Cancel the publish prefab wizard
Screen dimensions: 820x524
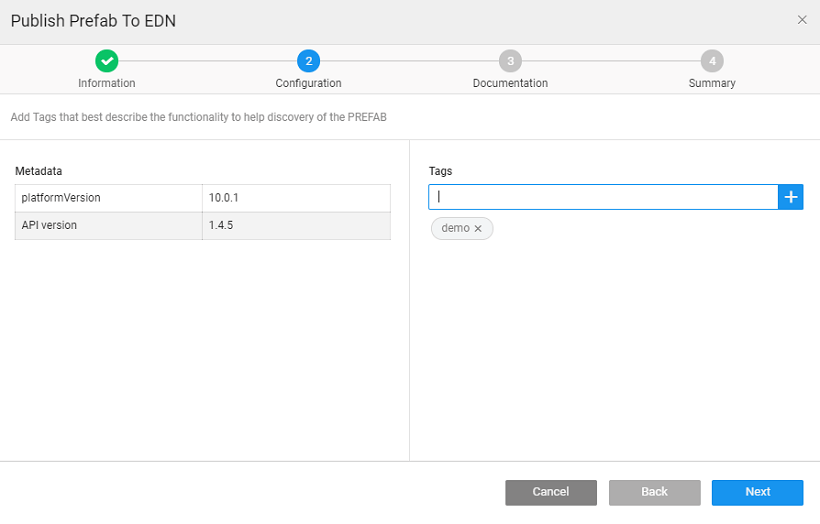tap(550, 492)
